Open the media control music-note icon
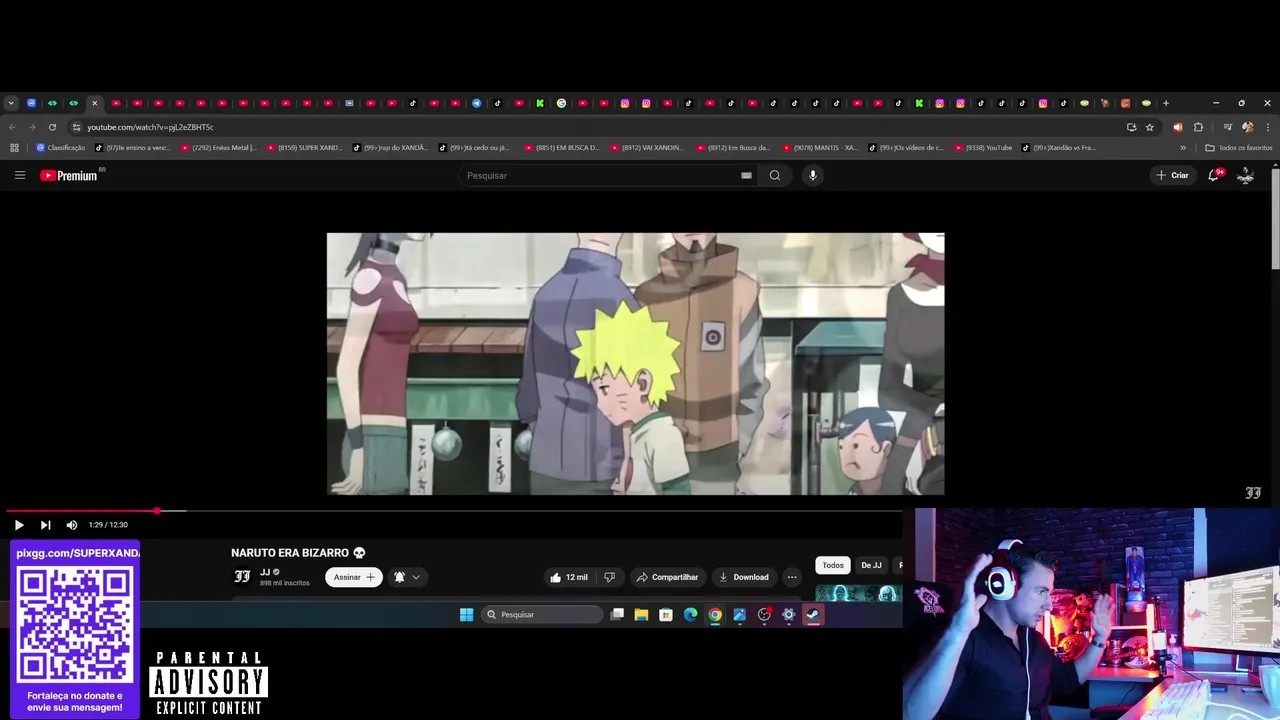Image resolution: width=1280 pixels, height=720 pixels. pyautogui.click(x=1227, y=127)
